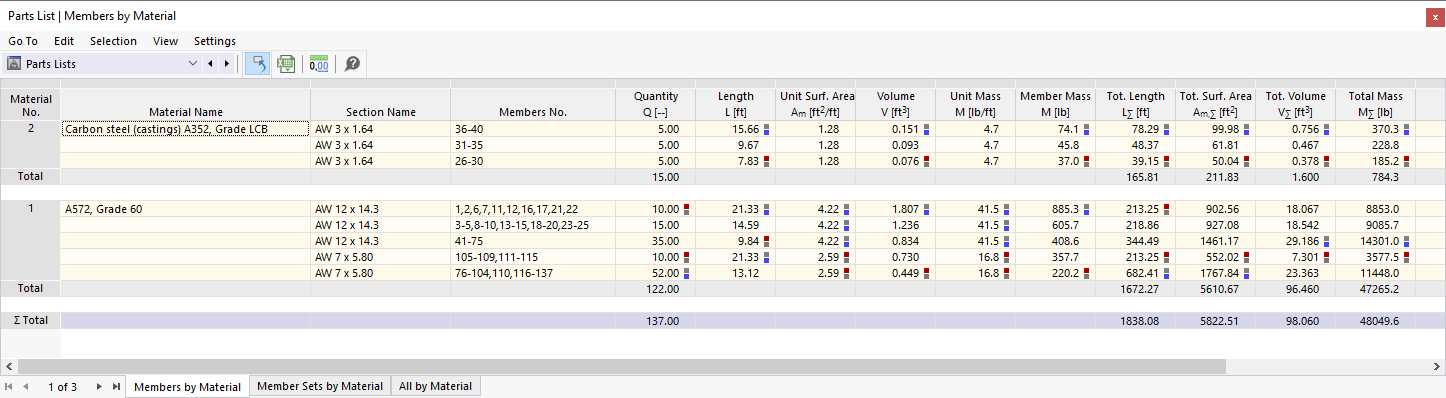This screenshot has width=1446, height=398.
Task: Select the Members No. column header
Action: click(x=533, y=104)
